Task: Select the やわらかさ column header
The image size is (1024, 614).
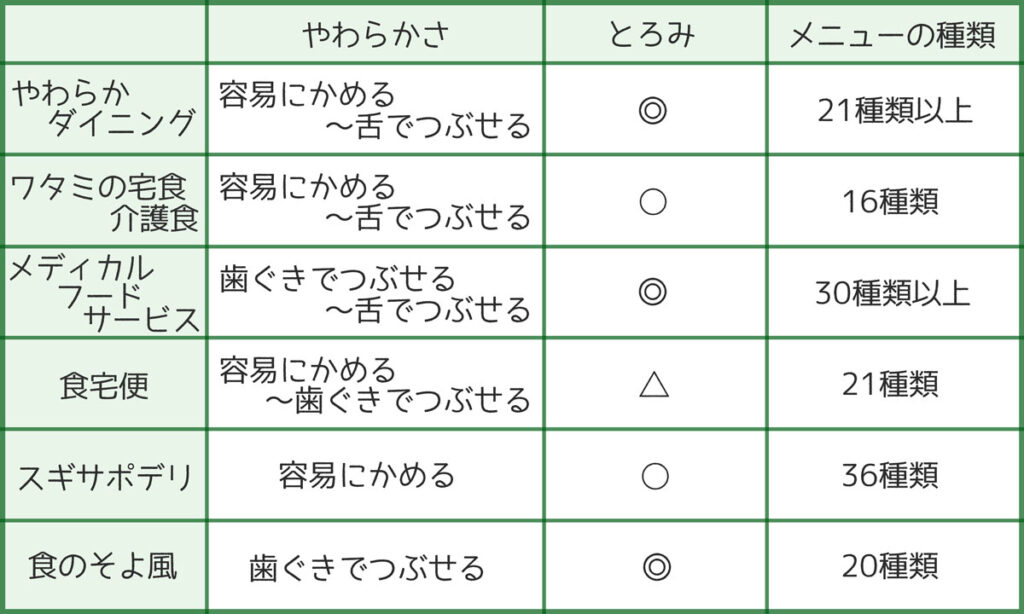Action: (375, 34)
